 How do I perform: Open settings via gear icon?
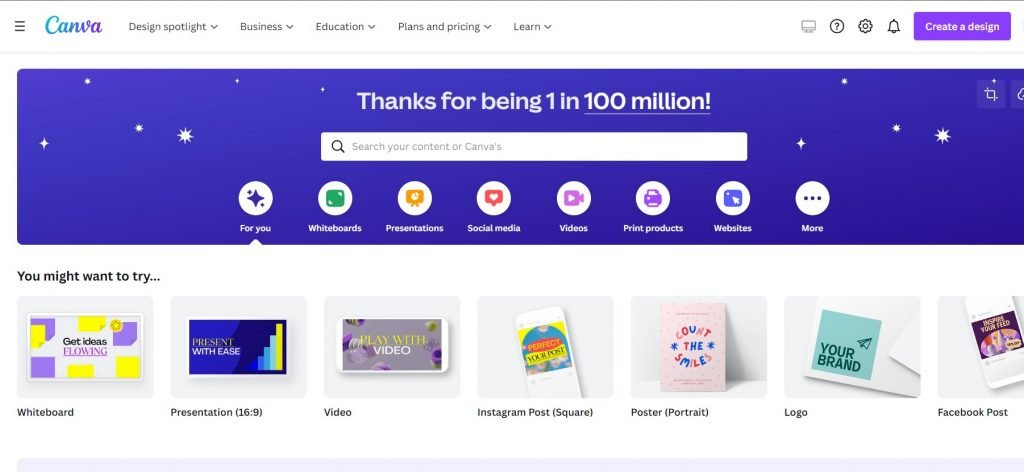tap(866, 26)
